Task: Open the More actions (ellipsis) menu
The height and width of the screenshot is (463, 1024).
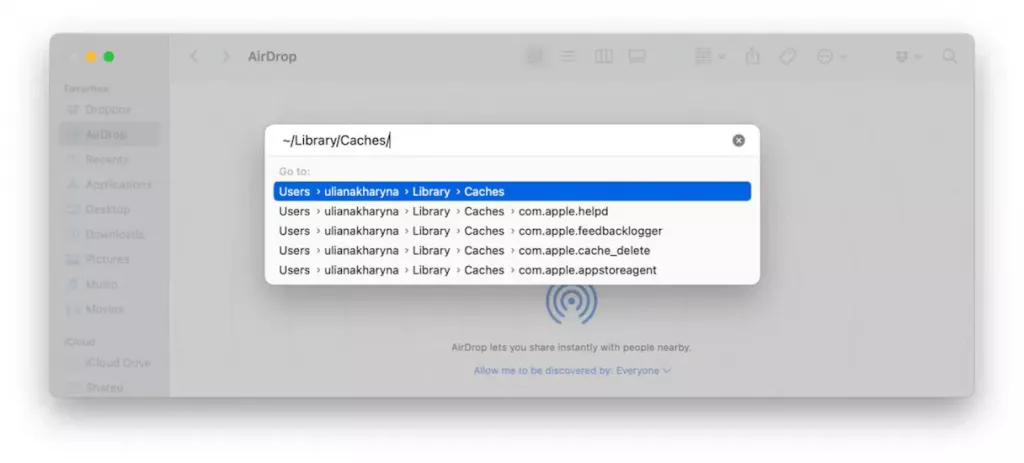Action: (831, 57)
